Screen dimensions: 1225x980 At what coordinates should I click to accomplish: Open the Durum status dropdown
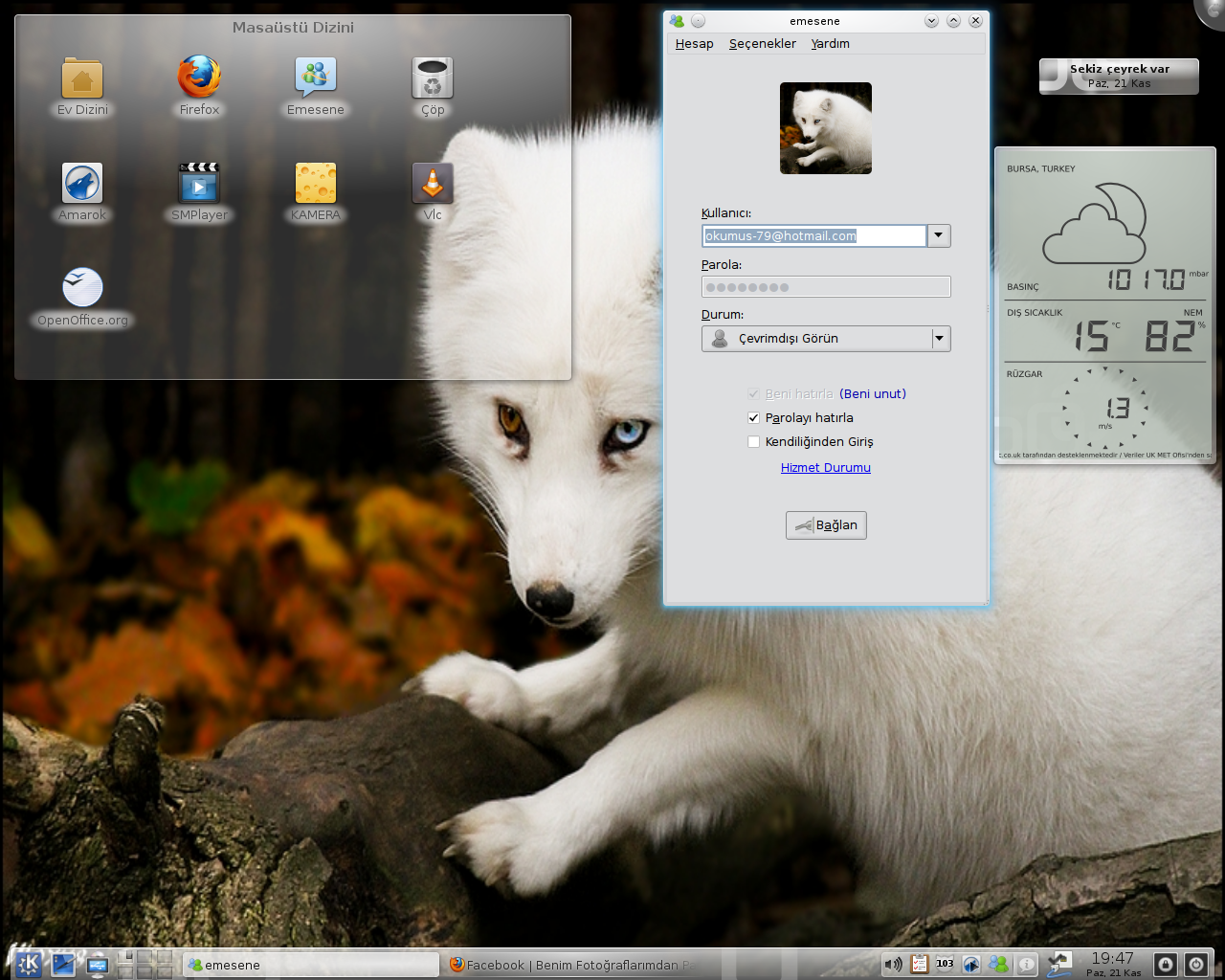click(825, 339)
